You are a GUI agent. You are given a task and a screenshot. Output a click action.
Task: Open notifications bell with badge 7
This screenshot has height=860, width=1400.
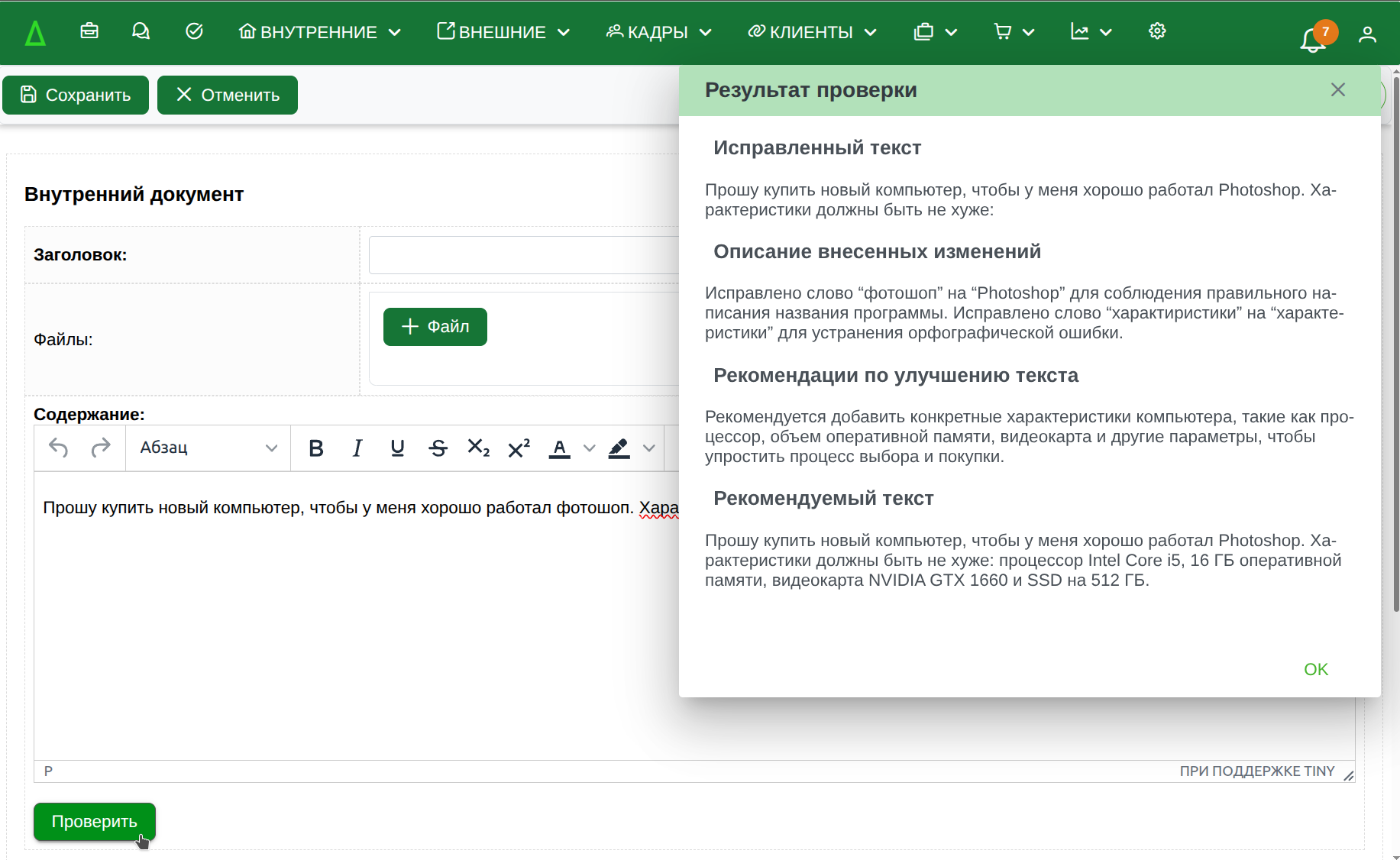(x=1312, y=38)
